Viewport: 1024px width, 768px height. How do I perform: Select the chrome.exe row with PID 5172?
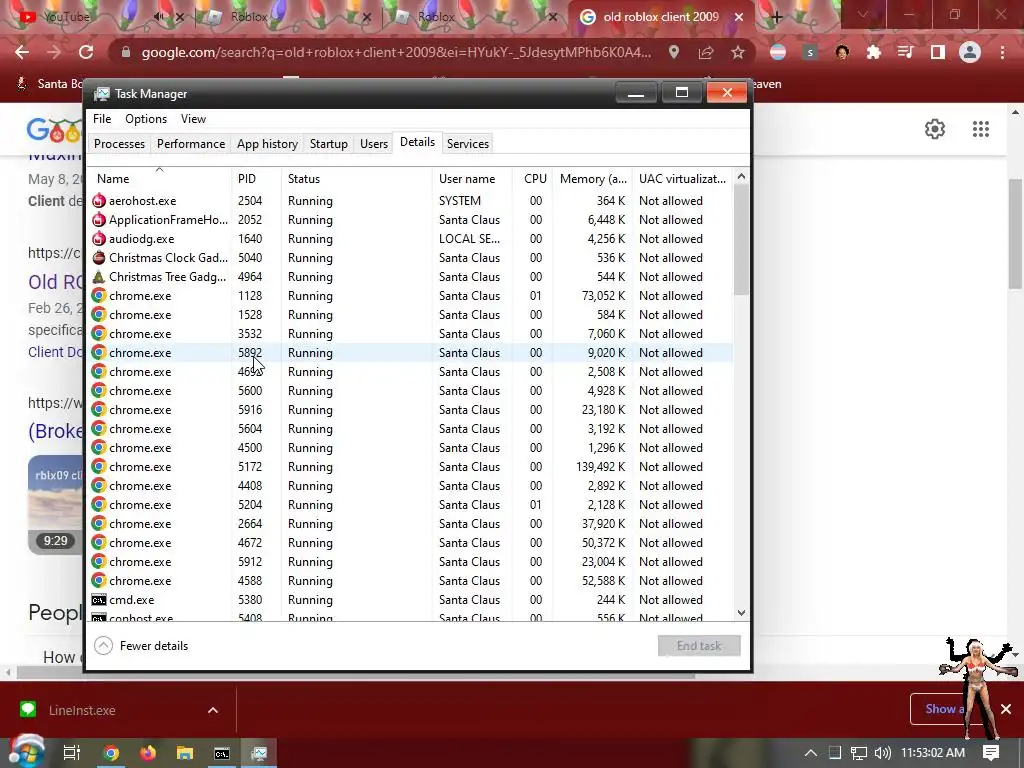(410, 466)
